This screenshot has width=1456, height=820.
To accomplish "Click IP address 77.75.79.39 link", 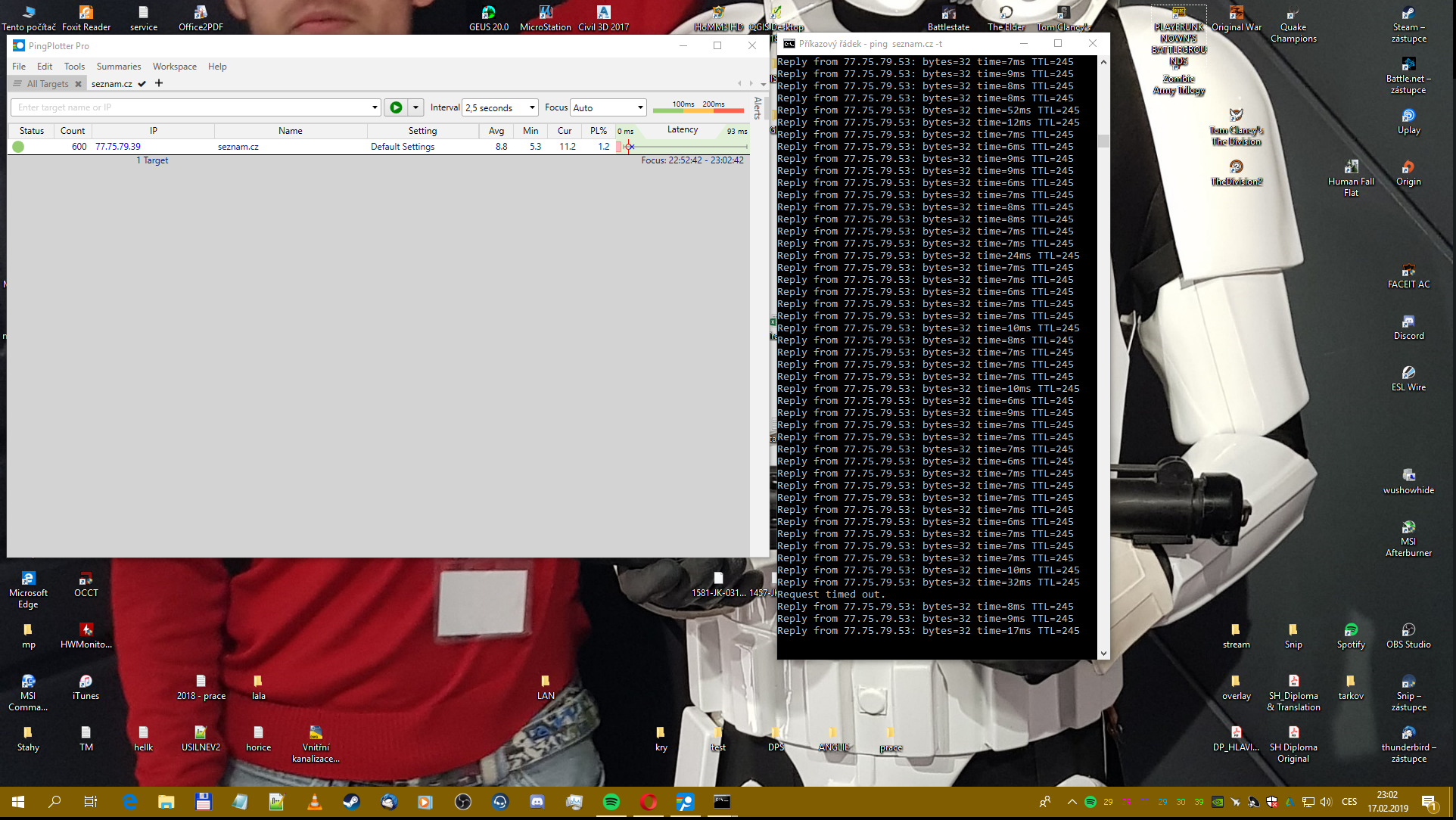I will [117, 147].
